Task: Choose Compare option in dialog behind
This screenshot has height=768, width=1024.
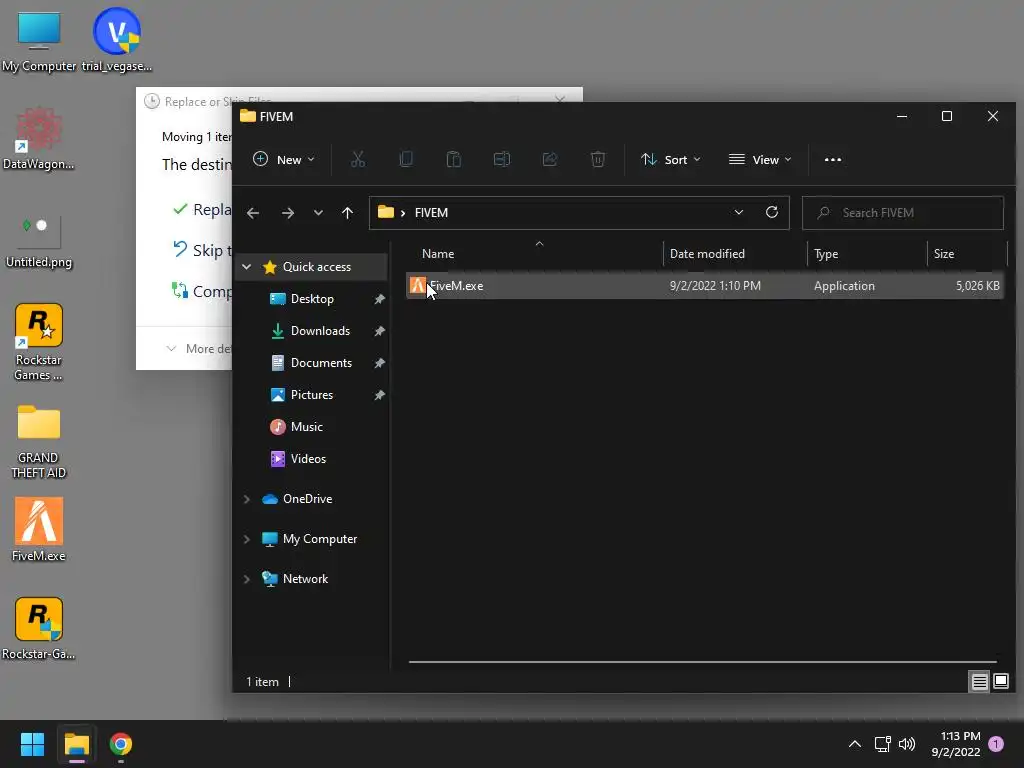Action: pyautogui.click(x=202, y=291)
